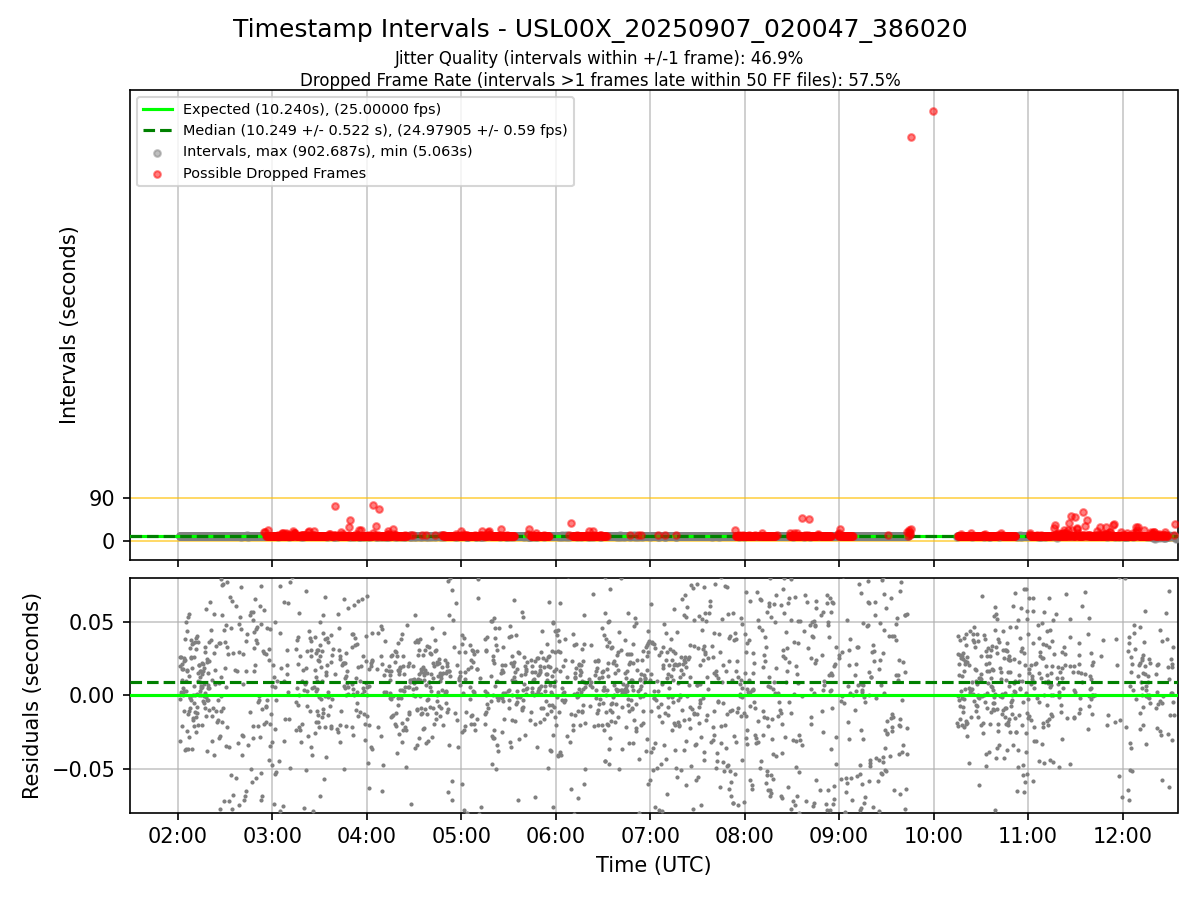
Task: Click the plot title "Timestamp Intervals - USL00X_20250907_020047_386020"
Action: [x=600, y=29]
